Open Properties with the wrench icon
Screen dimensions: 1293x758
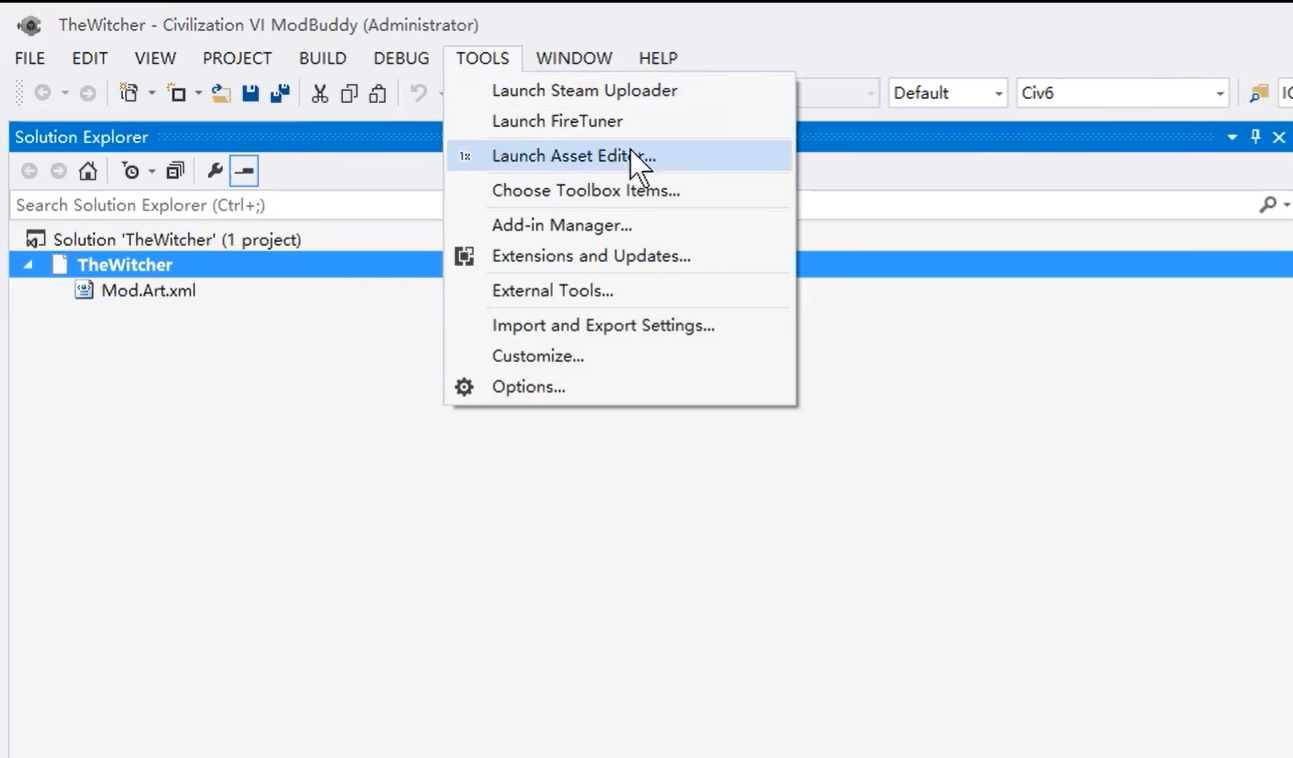coord(215,171)
